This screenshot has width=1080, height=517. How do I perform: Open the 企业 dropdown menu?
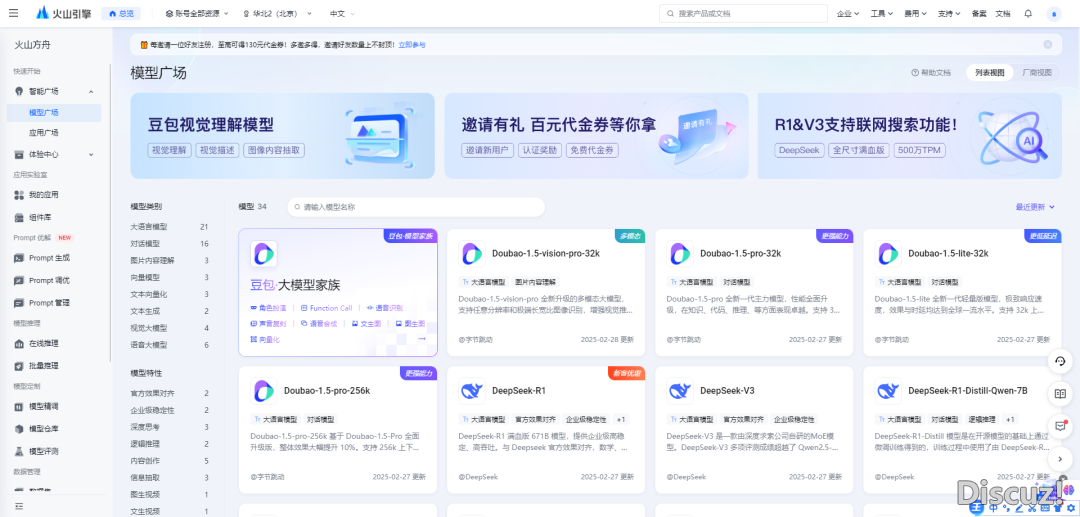click(x=848, y=14)
